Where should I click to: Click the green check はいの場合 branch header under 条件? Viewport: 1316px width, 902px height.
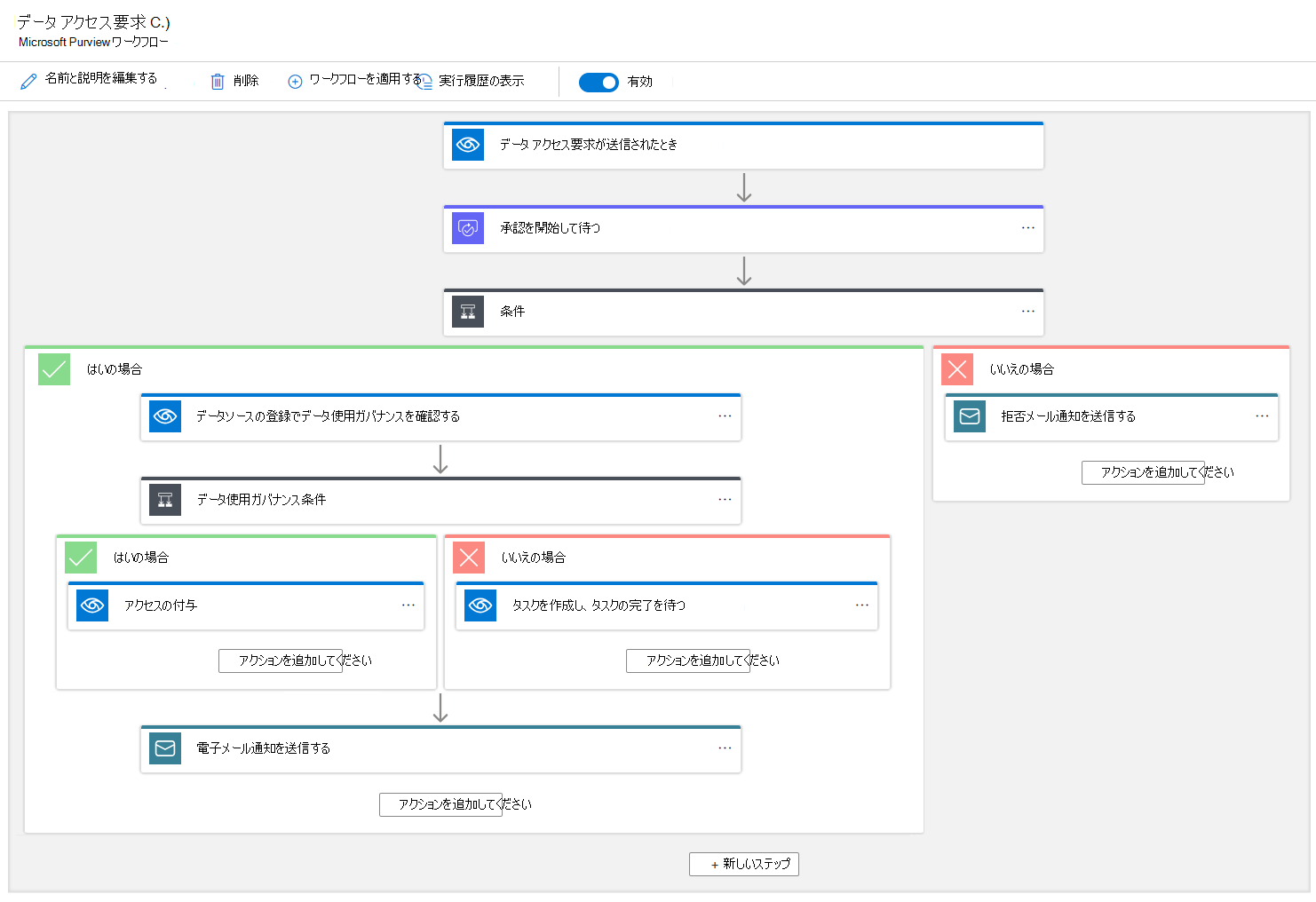pos(54,369)
